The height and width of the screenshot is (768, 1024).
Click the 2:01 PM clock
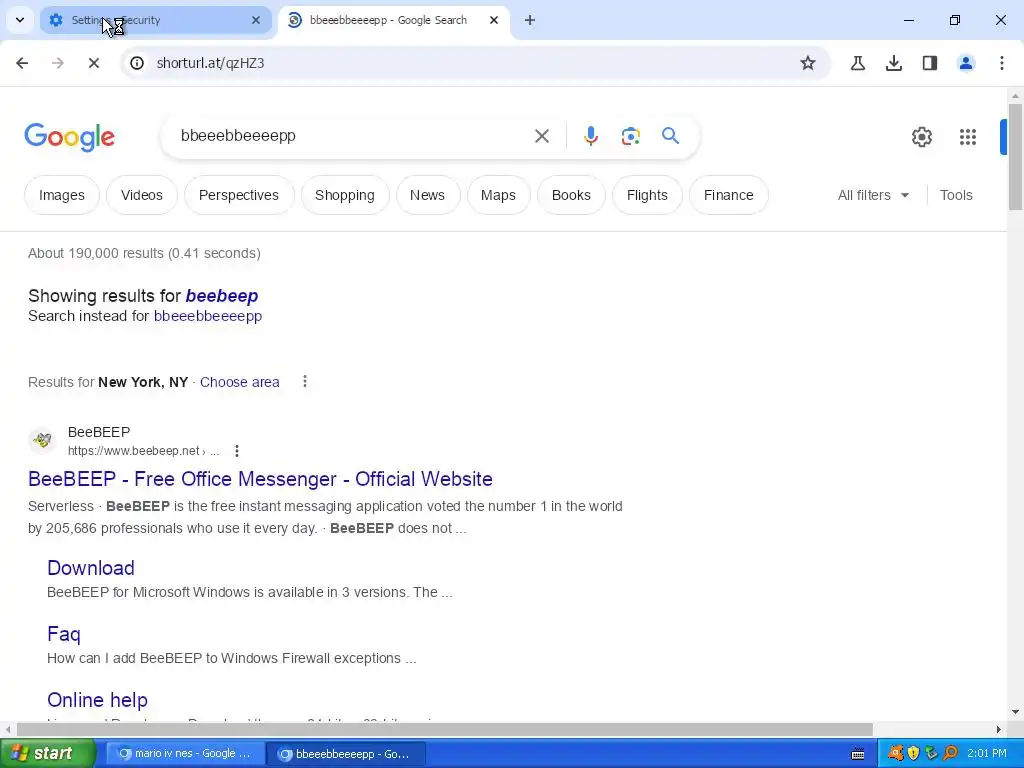(x=987, y=754)
